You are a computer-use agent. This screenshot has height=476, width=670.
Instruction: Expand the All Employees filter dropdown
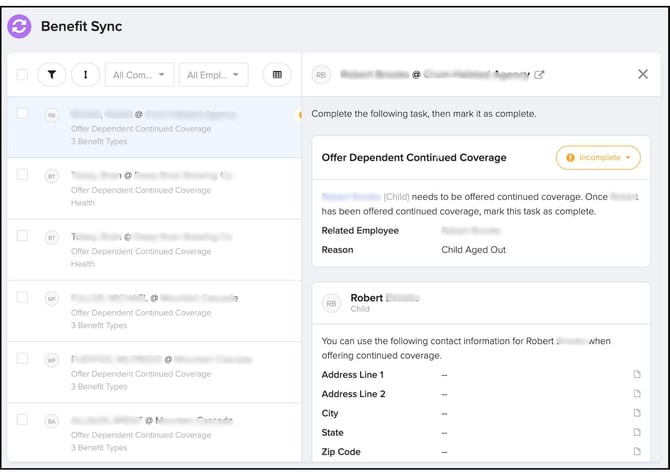[211, 75]
